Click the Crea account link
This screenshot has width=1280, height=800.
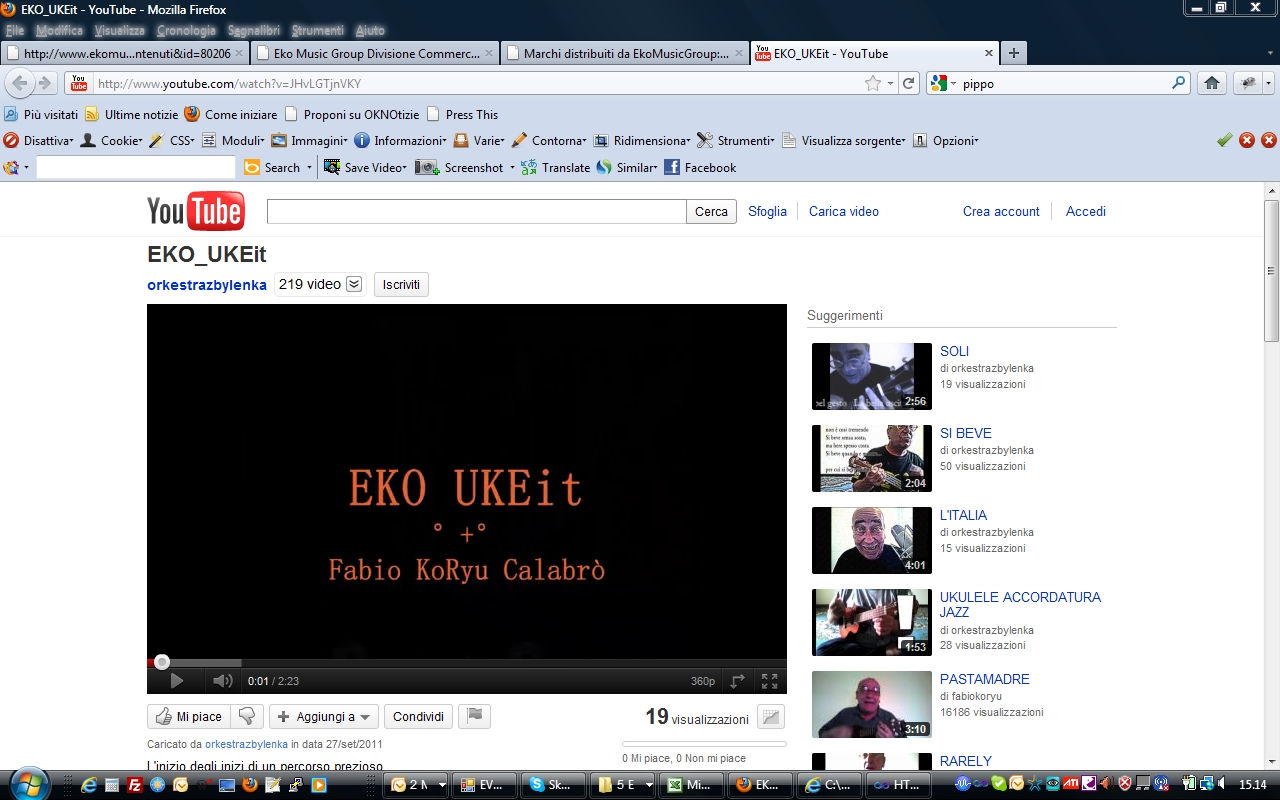click(1001, 211)
